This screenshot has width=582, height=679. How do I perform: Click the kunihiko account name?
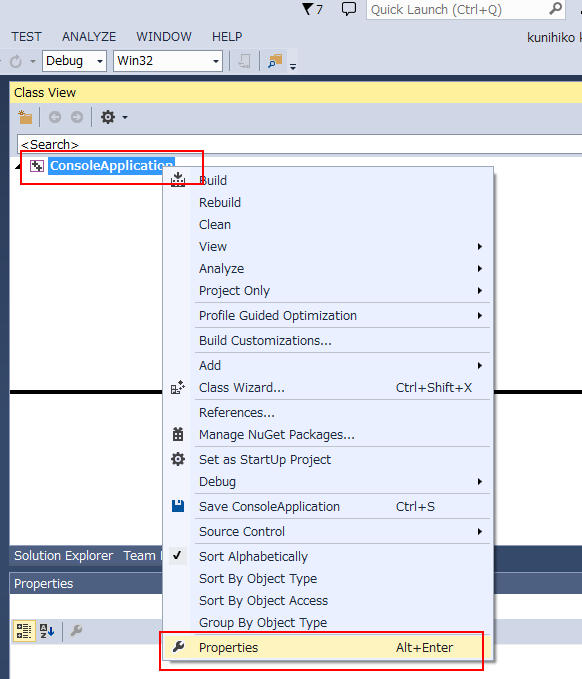pyautogui.click(x=554, y=38)
